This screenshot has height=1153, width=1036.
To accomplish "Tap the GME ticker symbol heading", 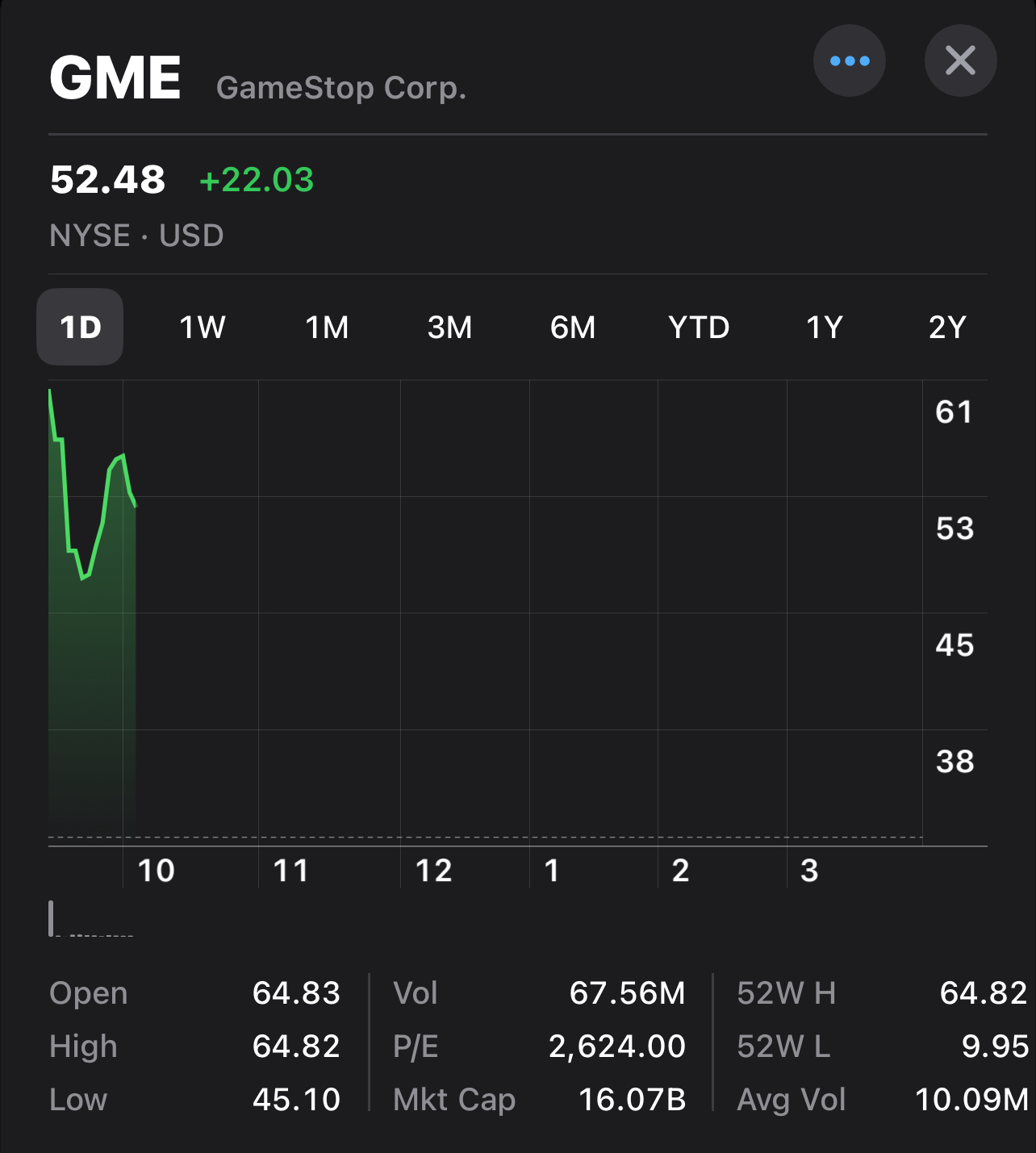I will point(115,78).
